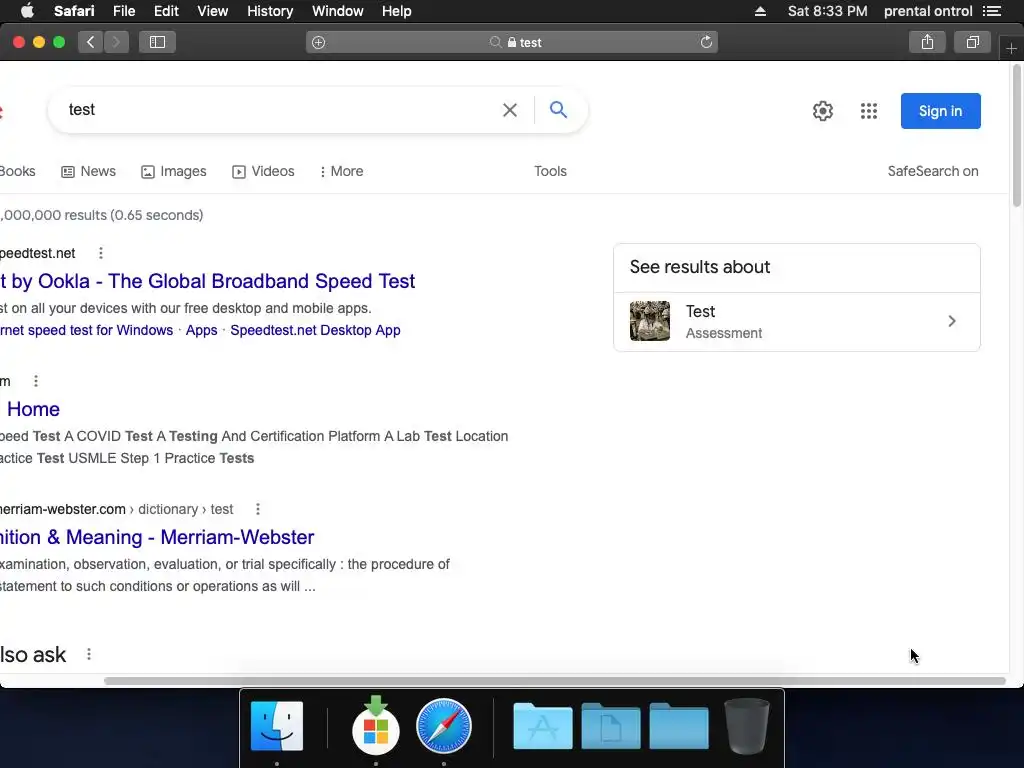
Task: Open options dots next to also ask
Action: tap(89, 654)
